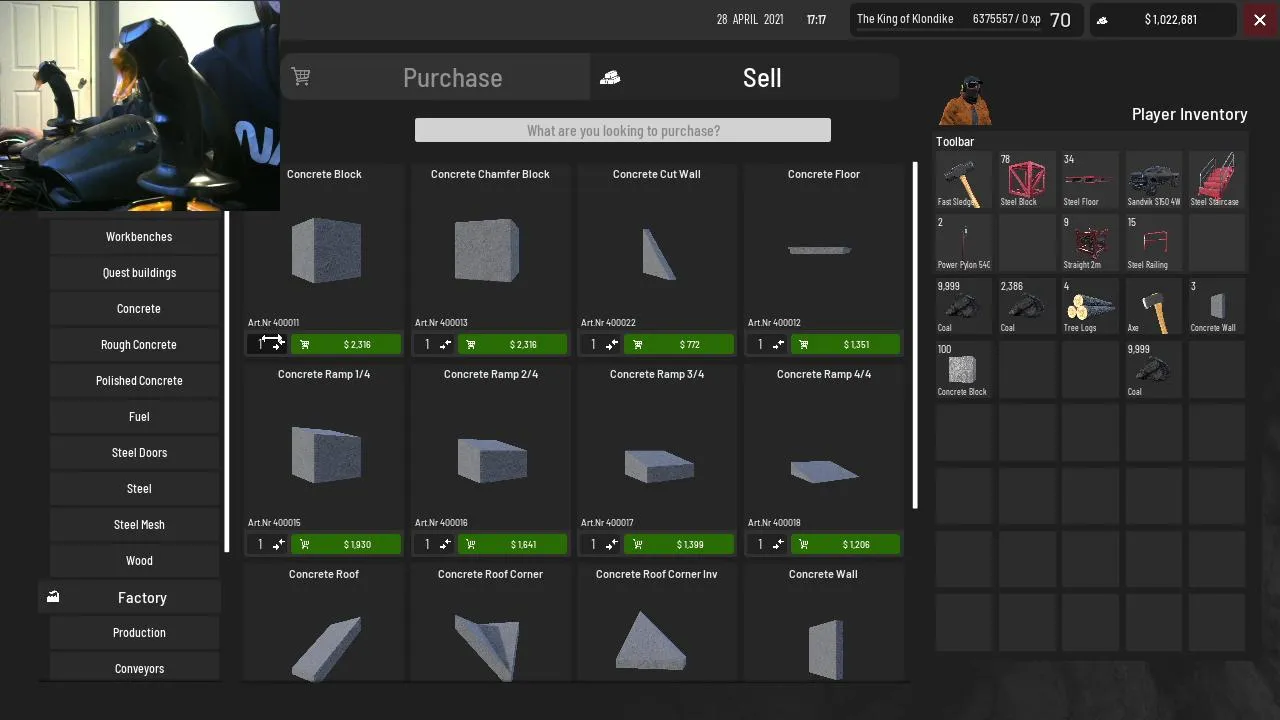Select the Steel Staircase toolbar item
Screen dimensions: 1280x720
tap(1217, 180)
